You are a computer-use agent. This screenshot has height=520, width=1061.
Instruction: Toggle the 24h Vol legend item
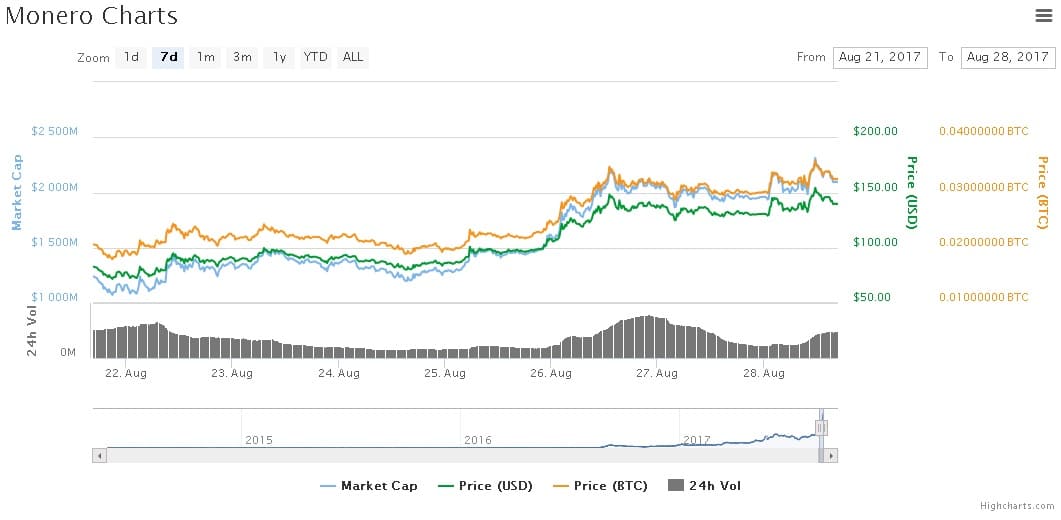704,486
